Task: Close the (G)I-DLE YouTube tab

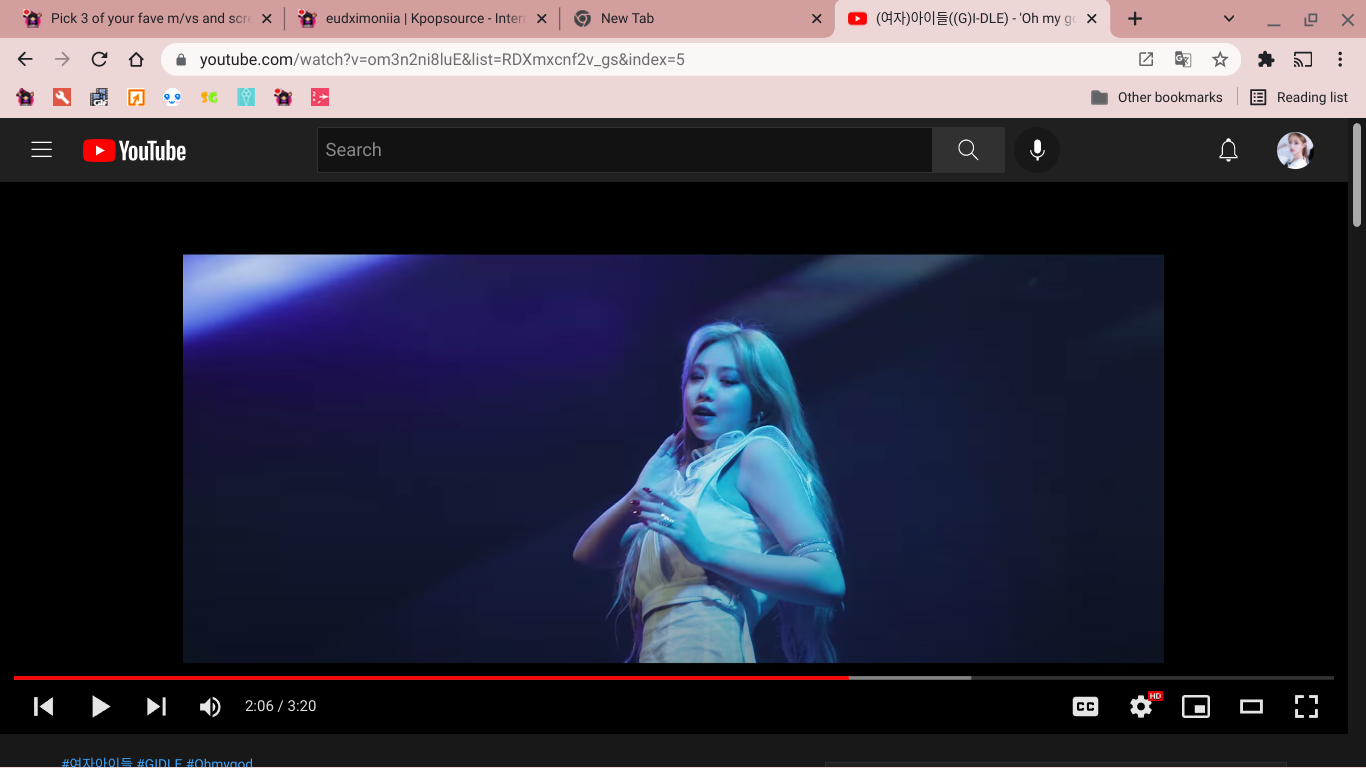Action: click(1091, 19)
